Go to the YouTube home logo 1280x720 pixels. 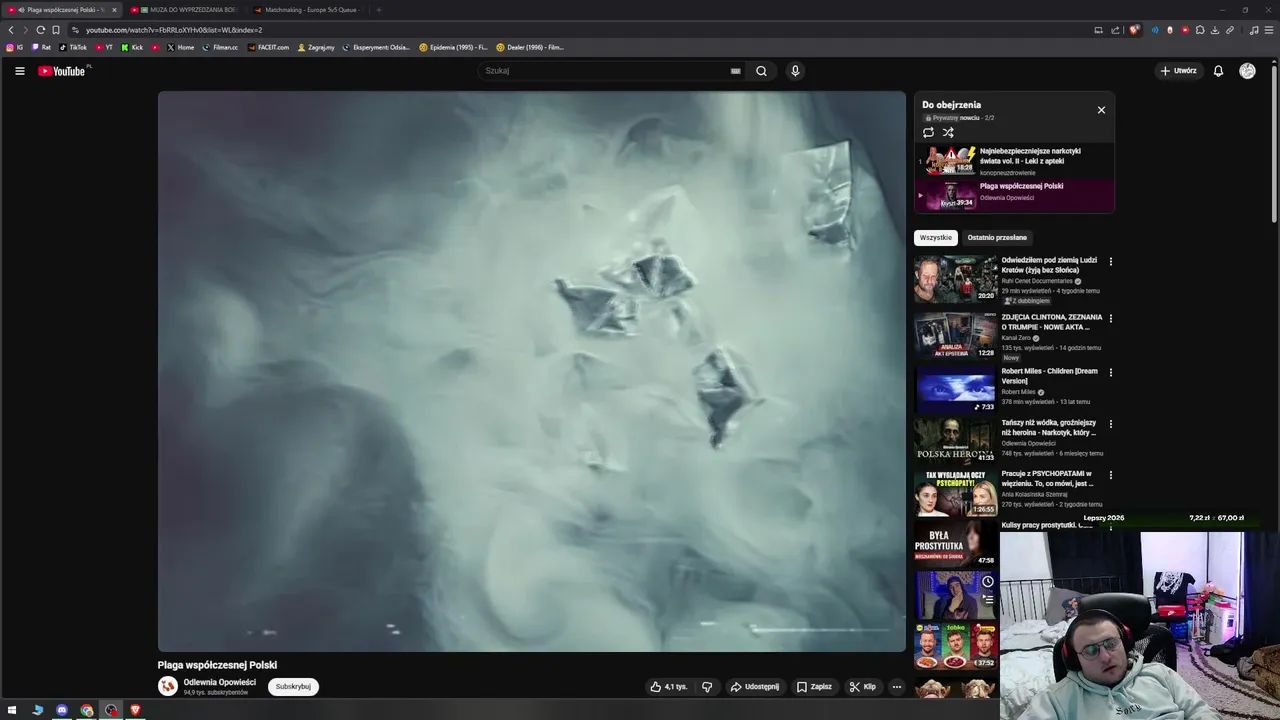(x=64, y=71)
